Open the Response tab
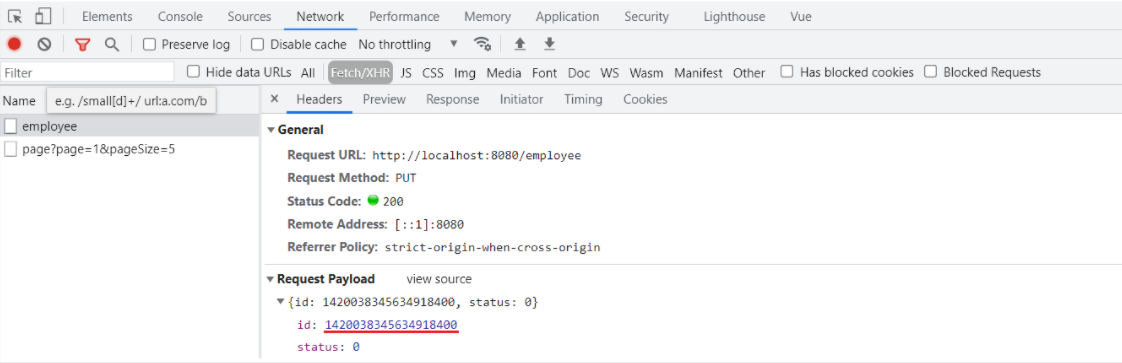1122x363 pixels. (x=453, y=100)
